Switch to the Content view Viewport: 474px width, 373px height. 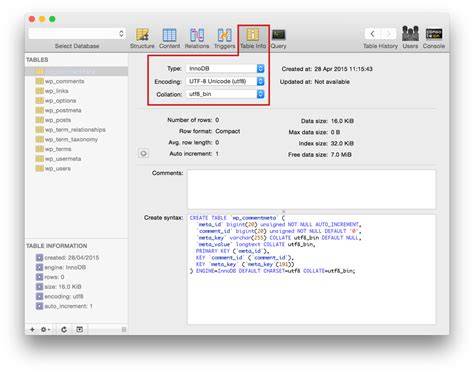point(169,38)
